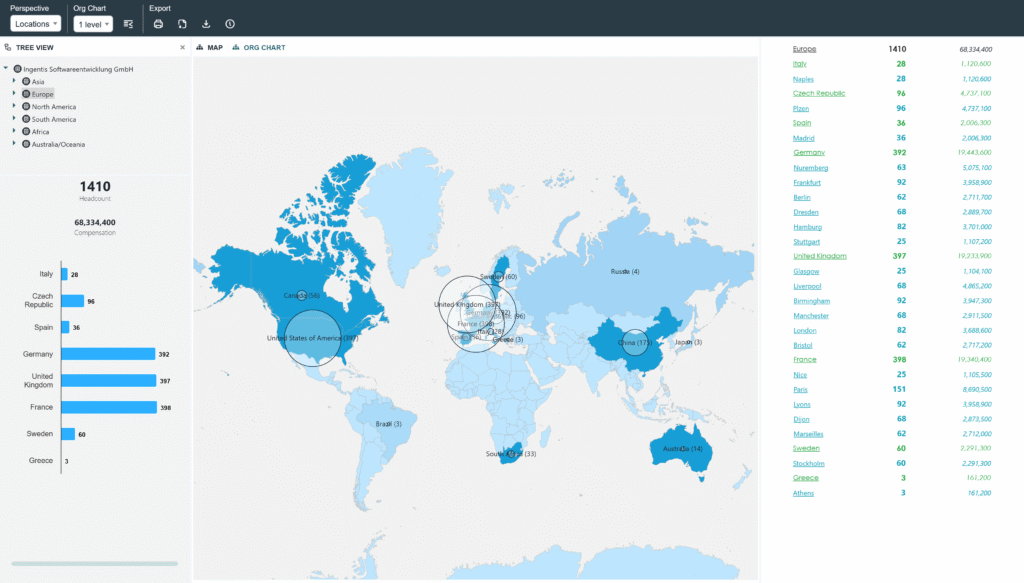Screen dimensions: 1024x583
Task: Open the Czech Republic link
Action: pos(819,93)
